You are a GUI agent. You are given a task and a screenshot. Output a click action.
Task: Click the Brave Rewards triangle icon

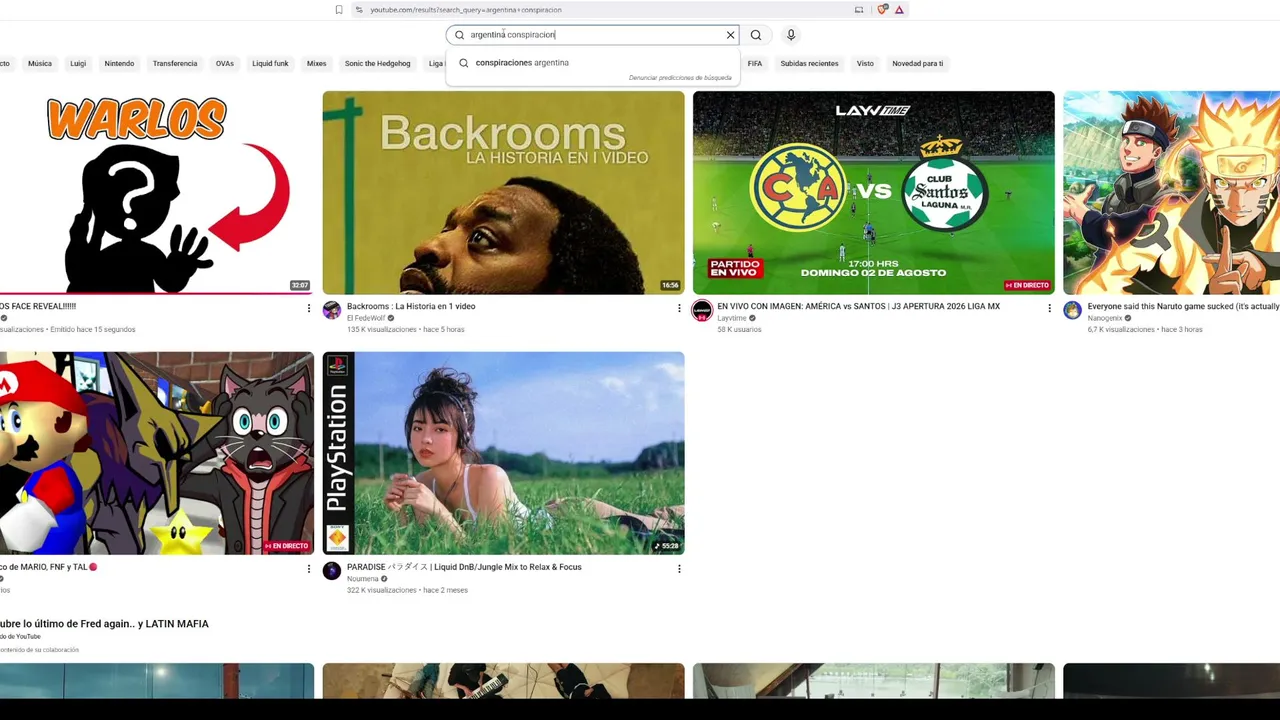899,10
